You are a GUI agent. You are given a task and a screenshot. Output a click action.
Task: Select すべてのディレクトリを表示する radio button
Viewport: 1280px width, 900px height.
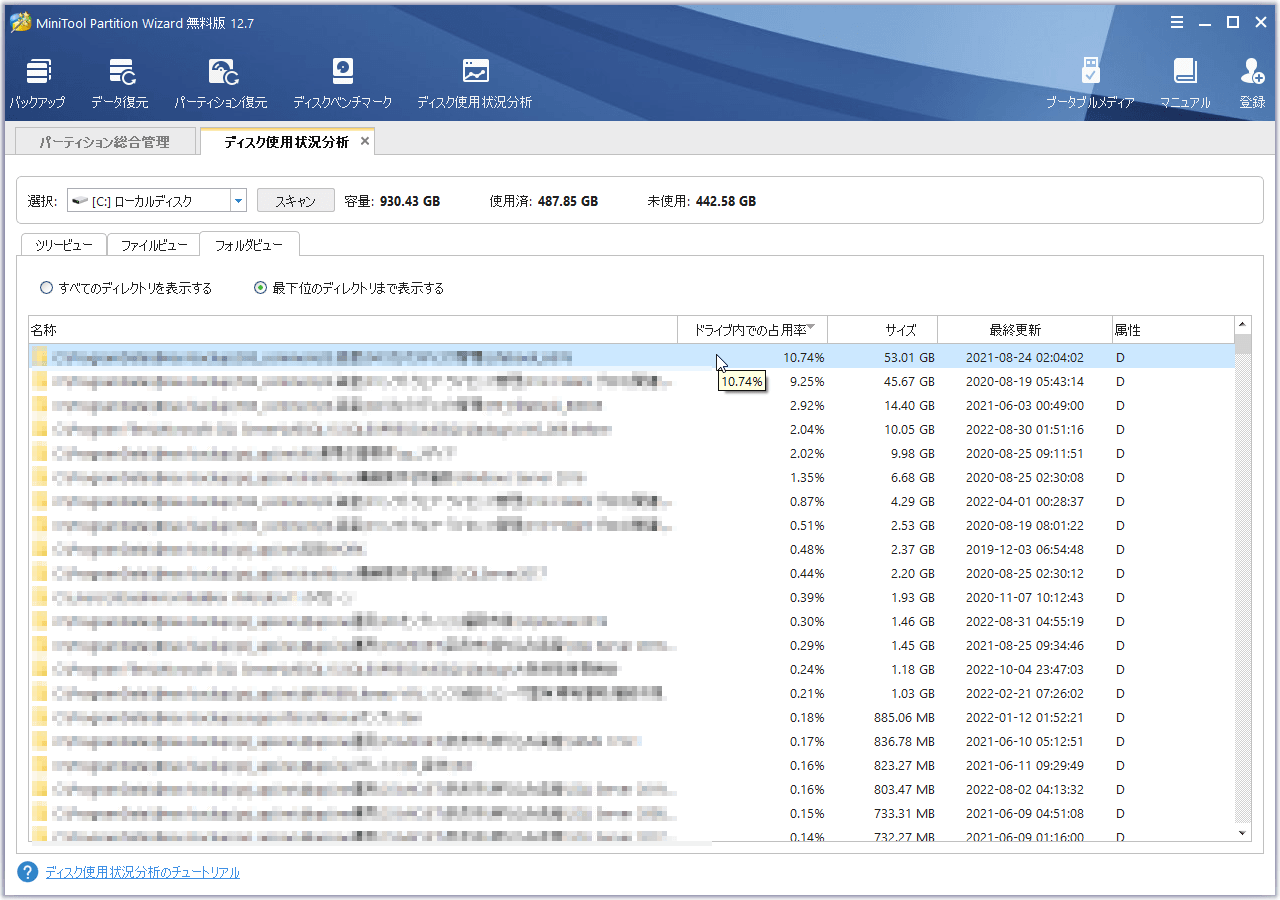pyautogui.click(x=46, y=288)
